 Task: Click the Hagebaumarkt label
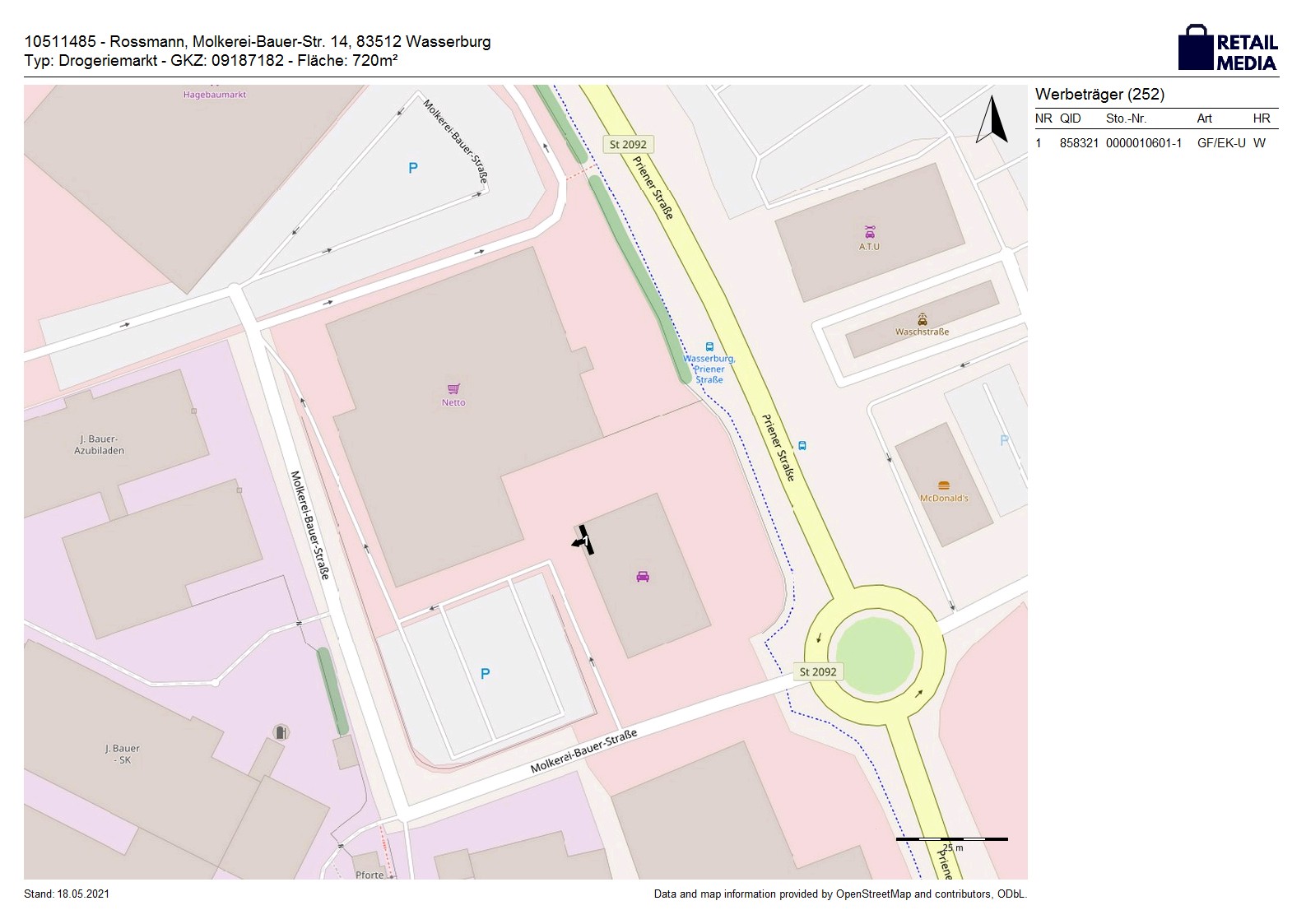click(215, 95)
